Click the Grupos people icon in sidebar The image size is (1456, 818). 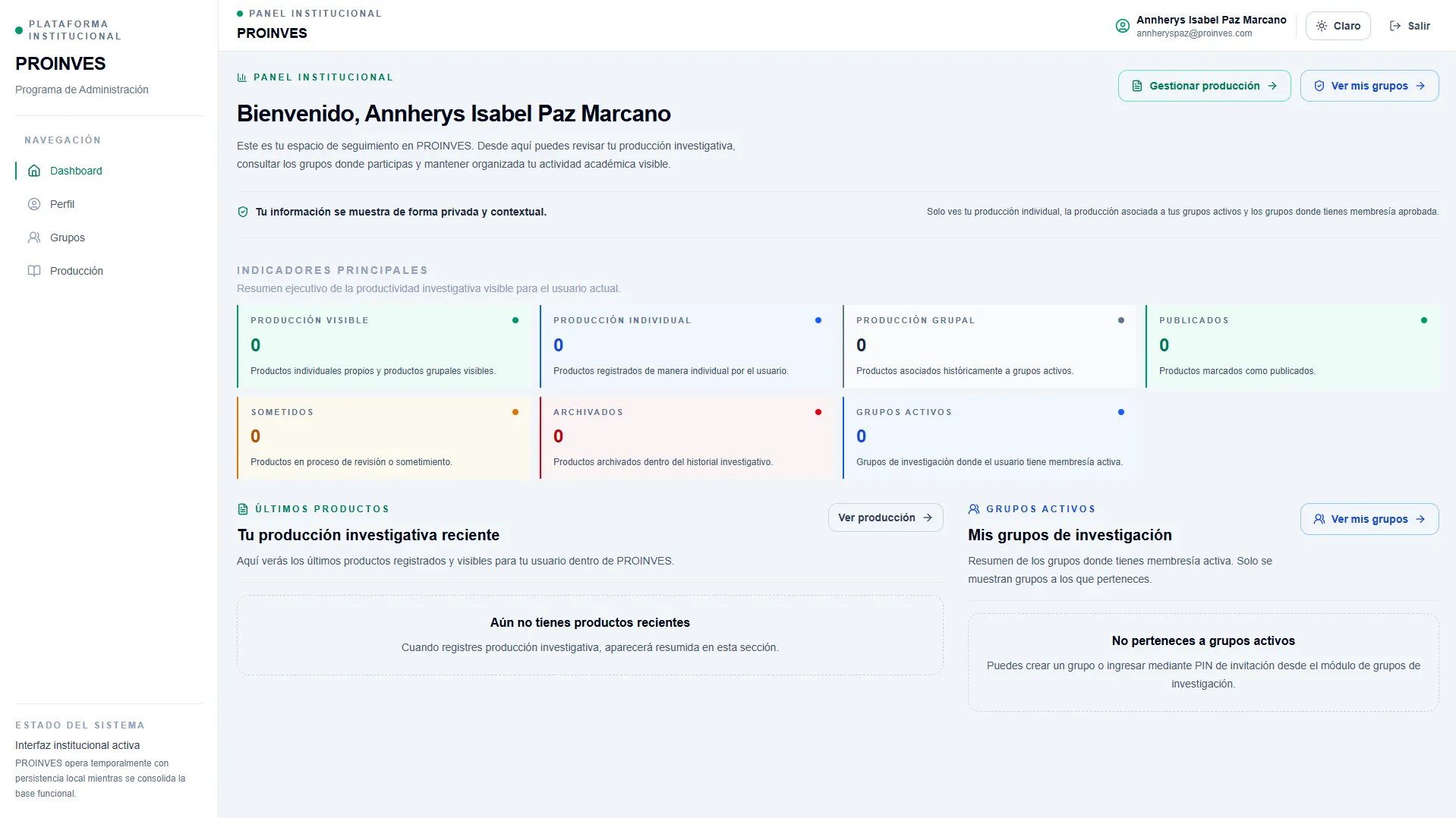pos(34,238)
